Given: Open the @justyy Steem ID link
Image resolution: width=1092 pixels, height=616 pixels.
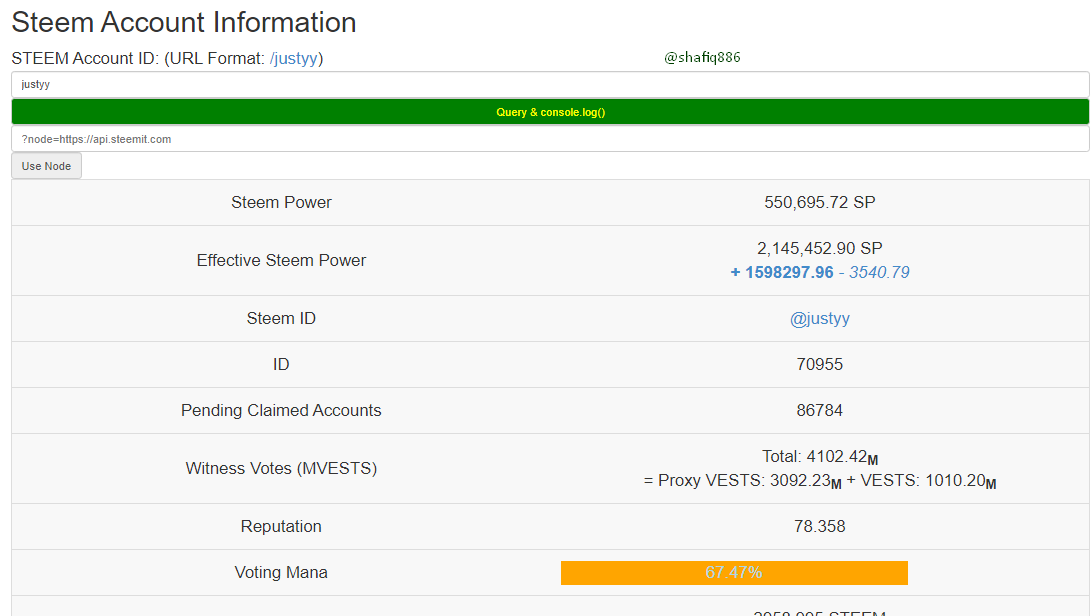Looking at the screenshot, I should [820, 318].
